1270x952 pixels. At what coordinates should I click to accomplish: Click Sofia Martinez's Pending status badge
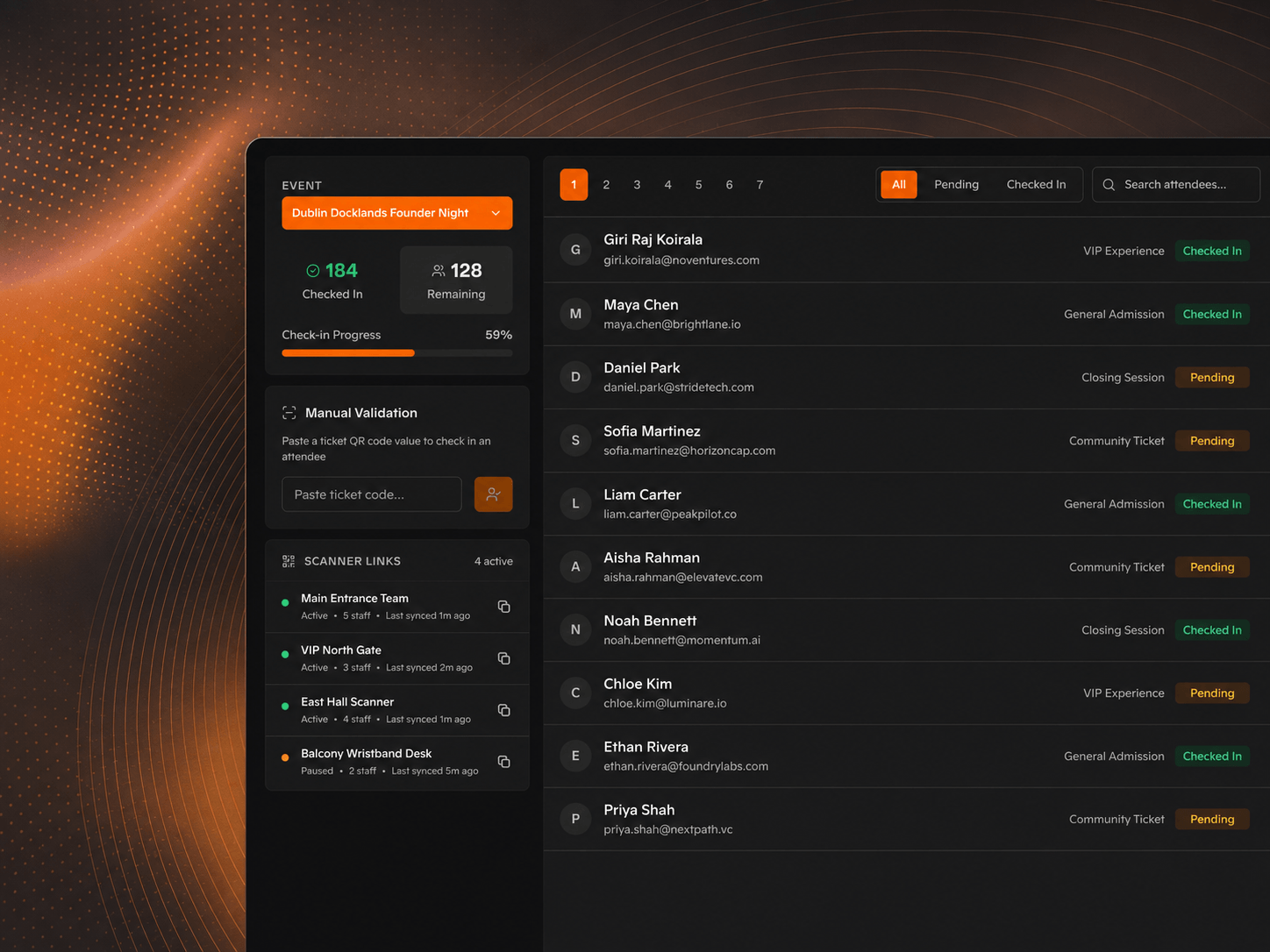click(1212, 441)
